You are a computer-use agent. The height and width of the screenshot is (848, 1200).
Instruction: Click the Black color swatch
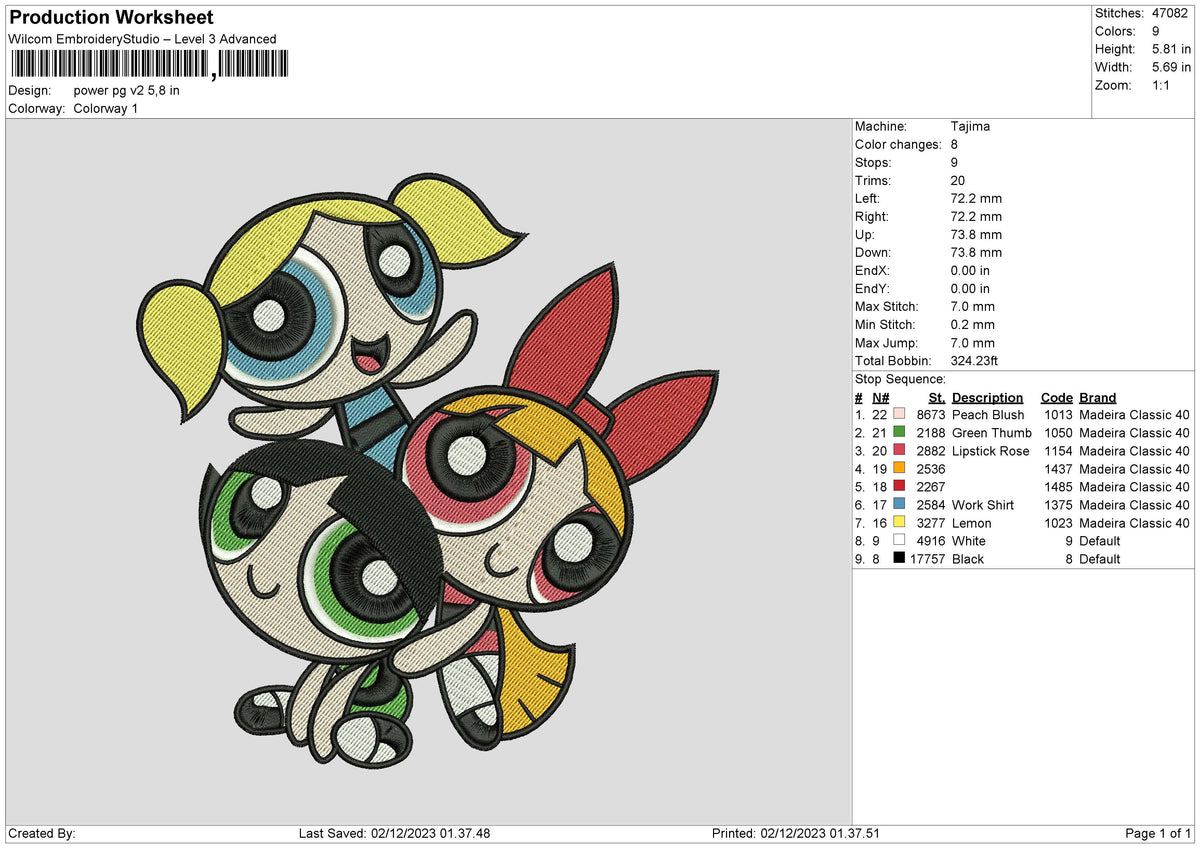coord(899,559)
